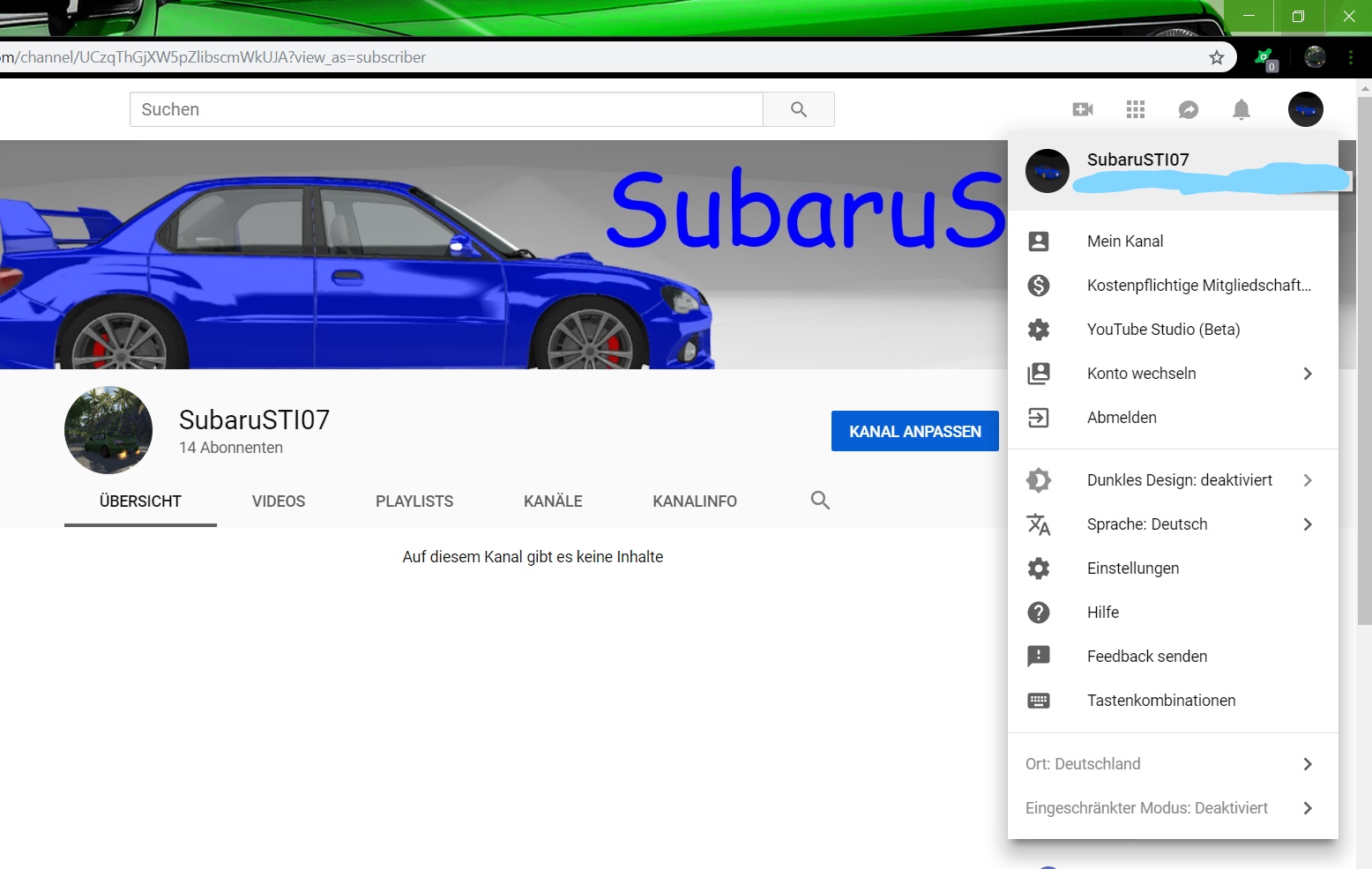Open Kostenpflichtige Mitgliedschaft menu entry
This screenshot has height=869, width=1372.
coord(1173,286)
